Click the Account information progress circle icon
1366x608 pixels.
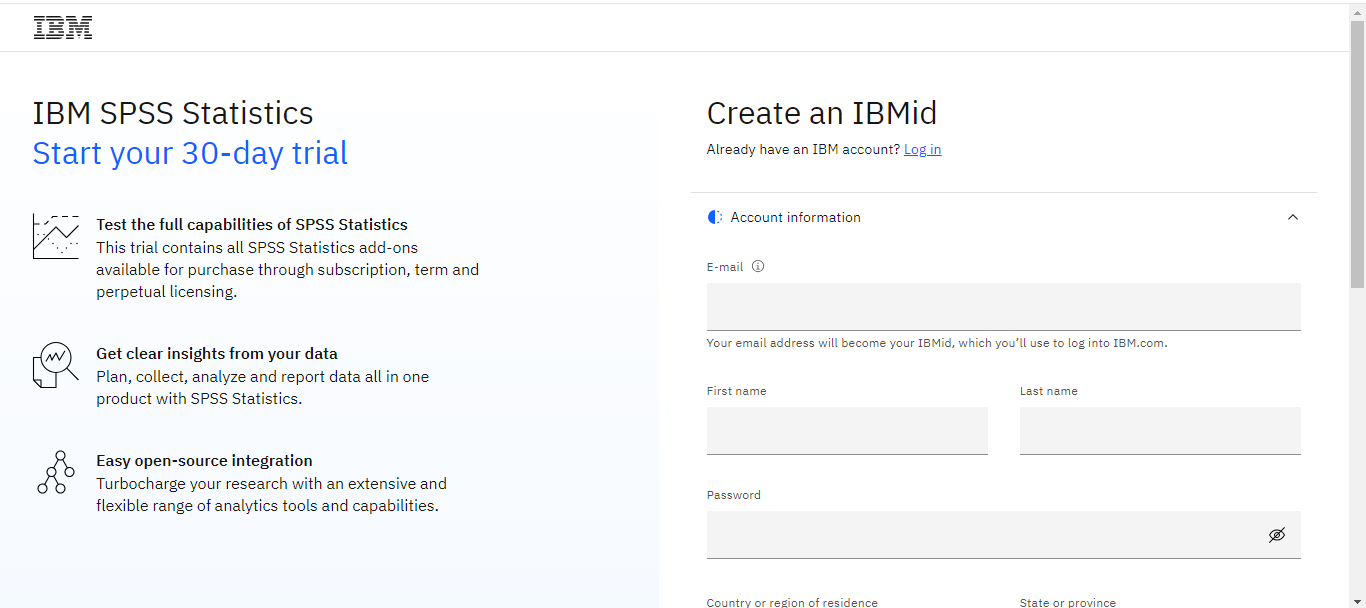click(715, 217)
